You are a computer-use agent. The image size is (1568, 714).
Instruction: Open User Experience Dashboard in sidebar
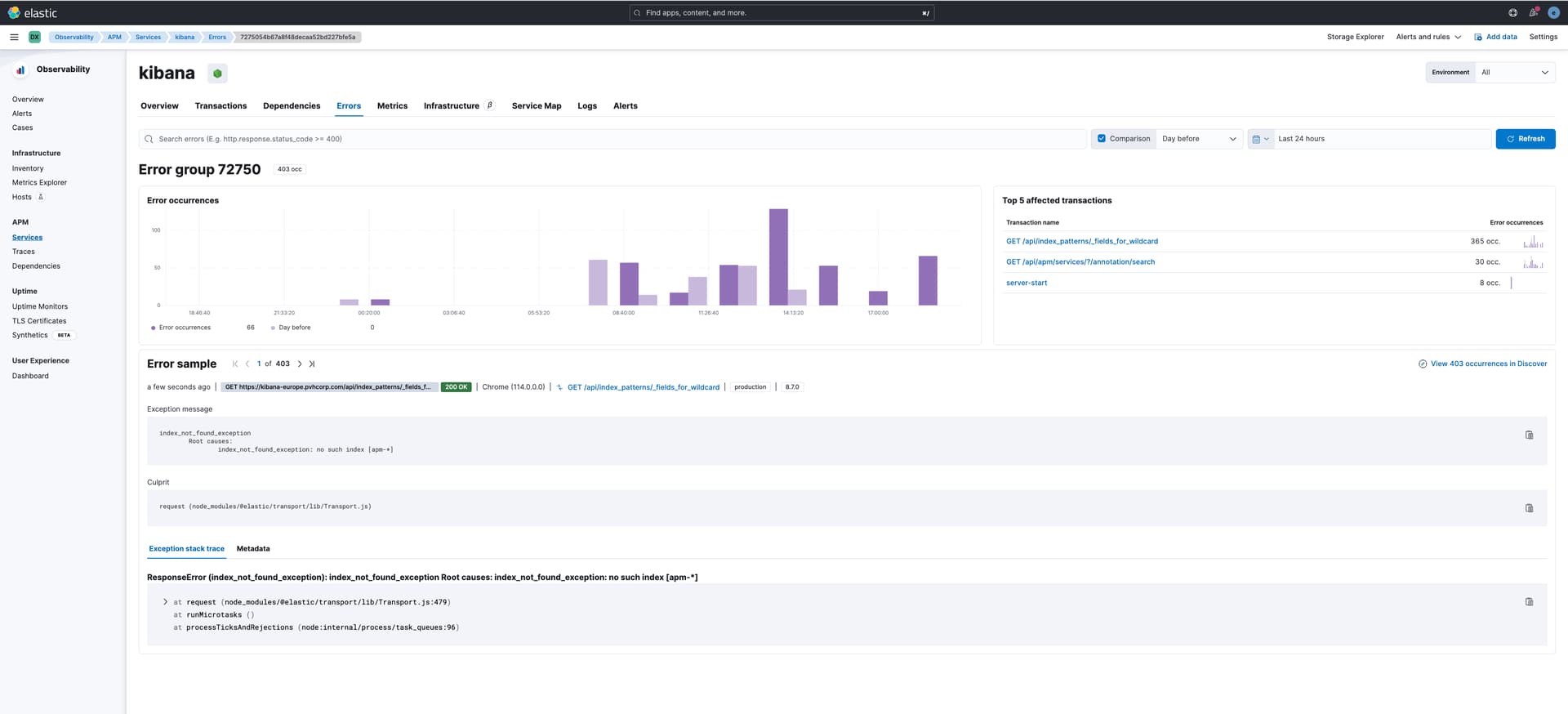(30, 377)
